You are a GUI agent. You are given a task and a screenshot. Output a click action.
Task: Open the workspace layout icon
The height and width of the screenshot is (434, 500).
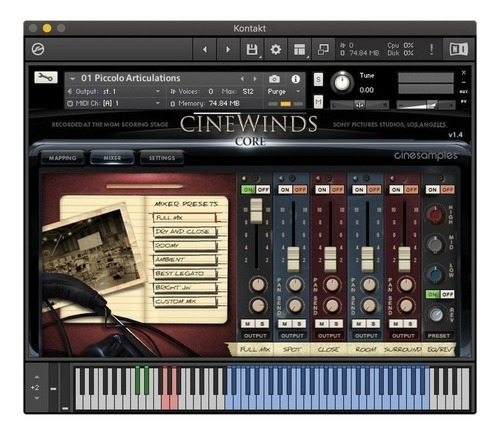coord(300,50)
